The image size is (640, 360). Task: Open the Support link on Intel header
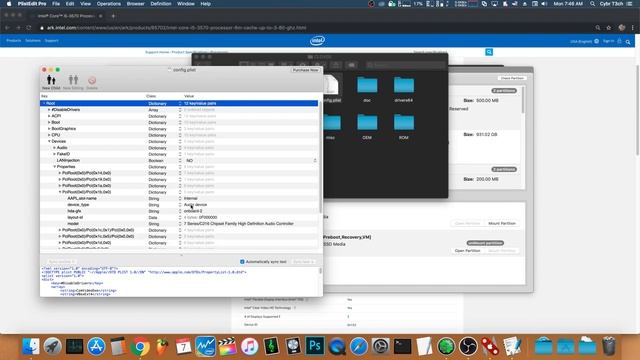[x=51, y=40]
